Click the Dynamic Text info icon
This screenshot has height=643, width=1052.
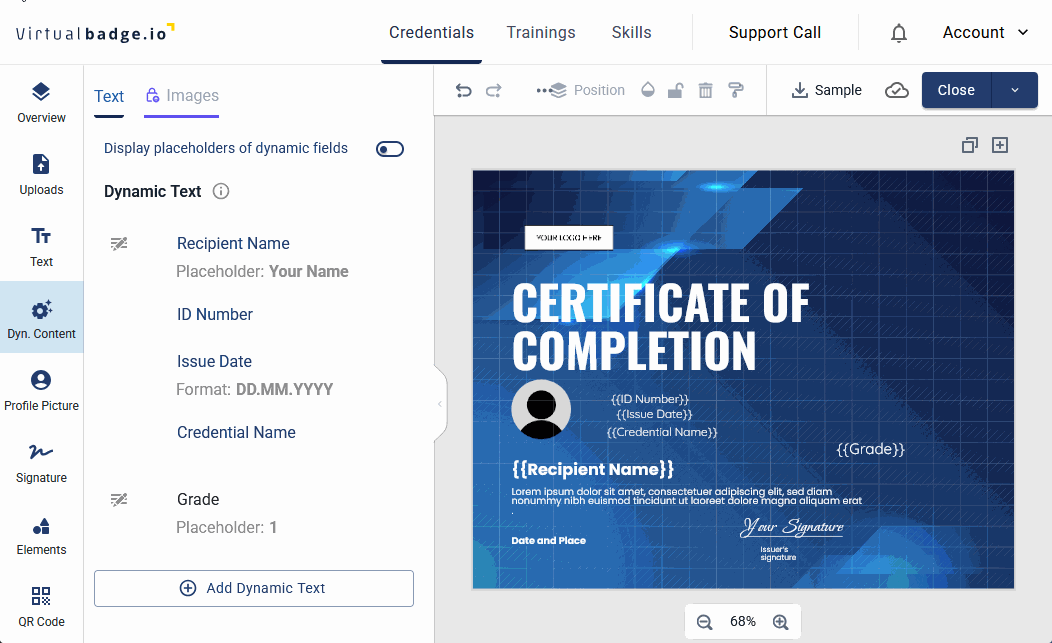221,191
